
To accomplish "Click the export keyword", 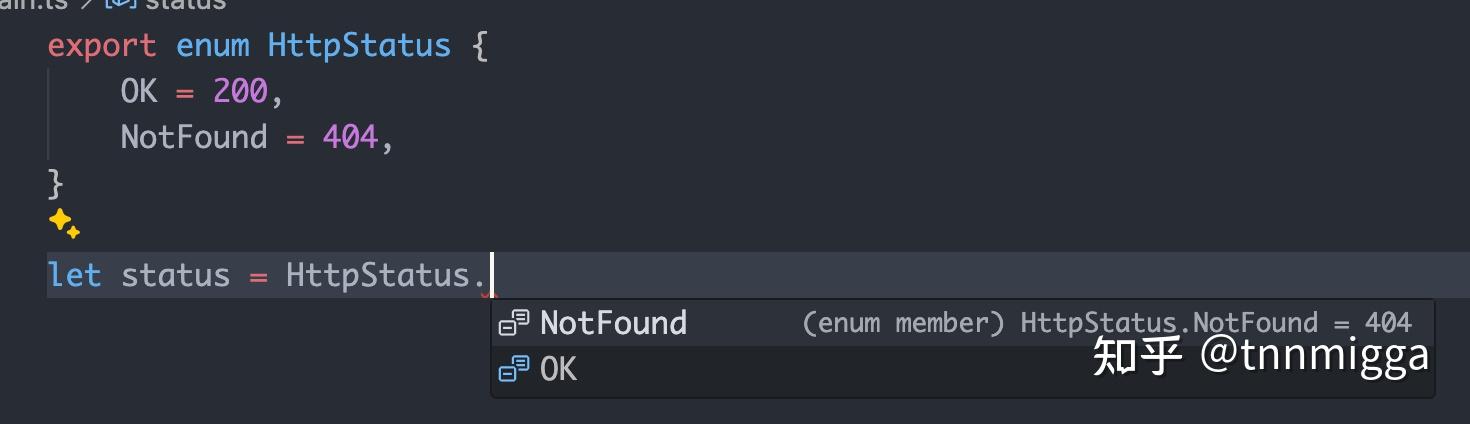I will [102, 46].
